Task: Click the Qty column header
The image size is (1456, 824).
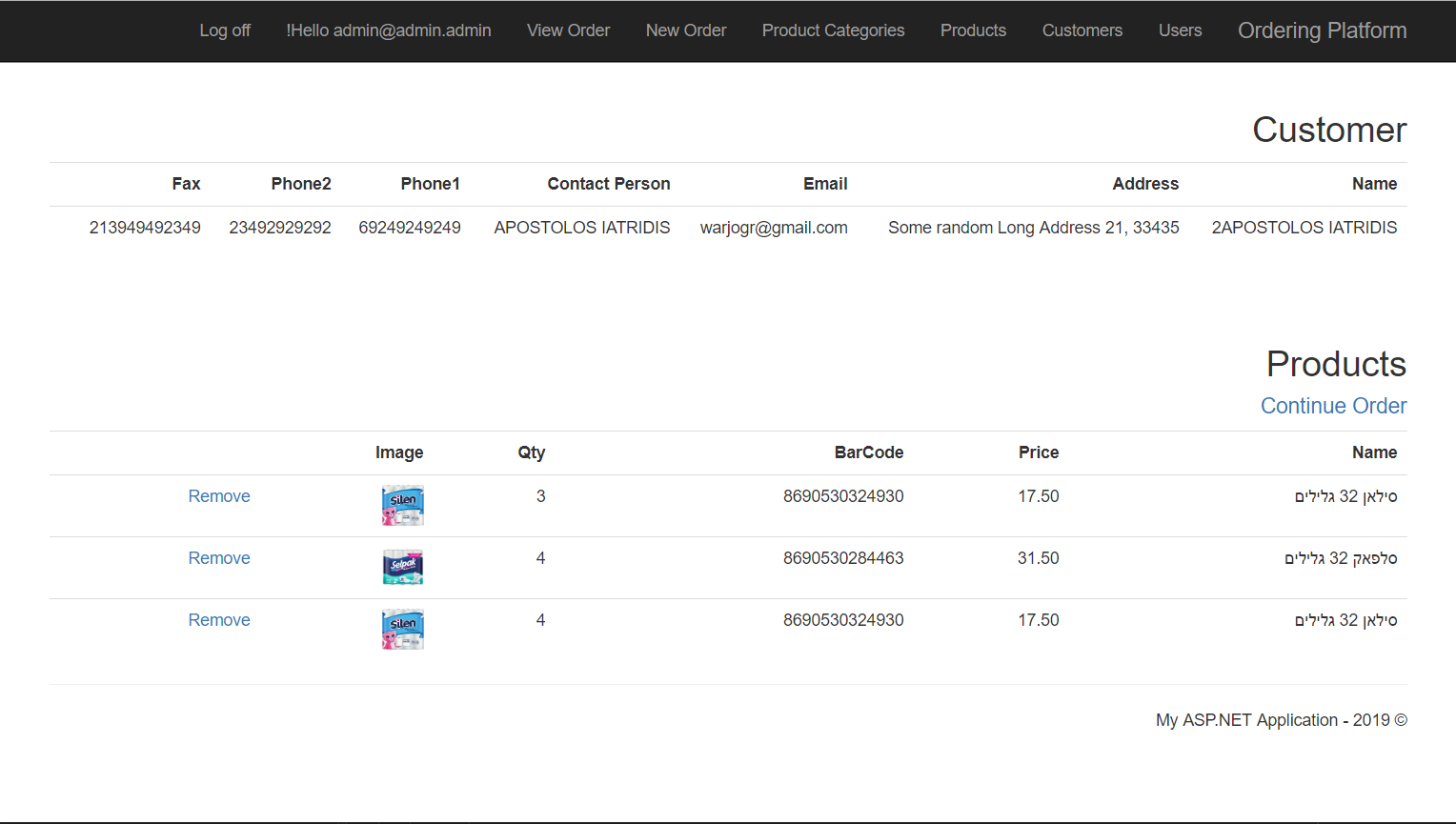Action: click(531, 452)
